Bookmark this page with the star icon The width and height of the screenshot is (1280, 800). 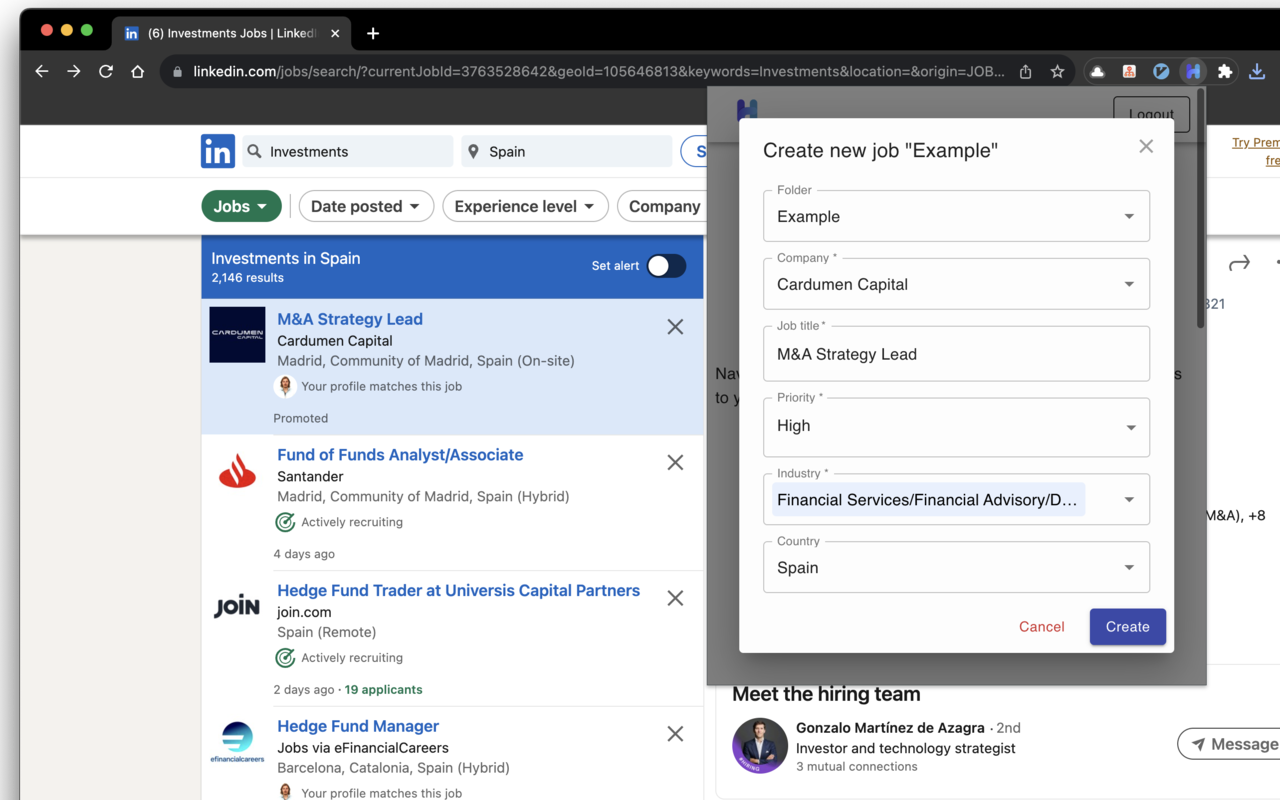[x=1057, y=72]
